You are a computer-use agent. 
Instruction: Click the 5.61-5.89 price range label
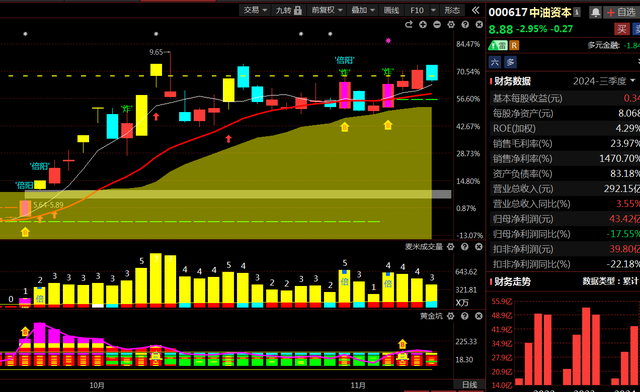(48, 205)
